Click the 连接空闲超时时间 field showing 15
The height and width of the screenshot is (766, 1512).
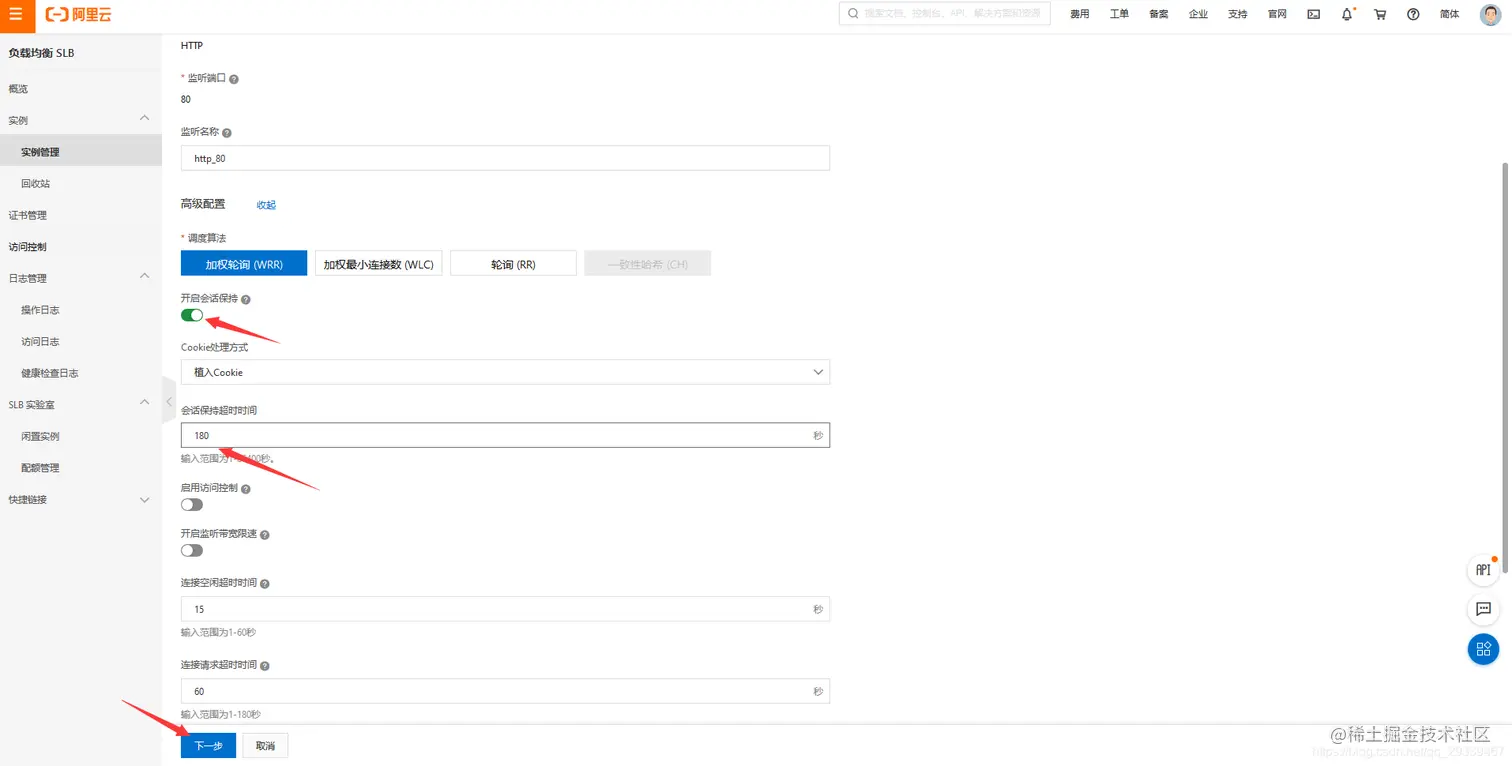505,609
